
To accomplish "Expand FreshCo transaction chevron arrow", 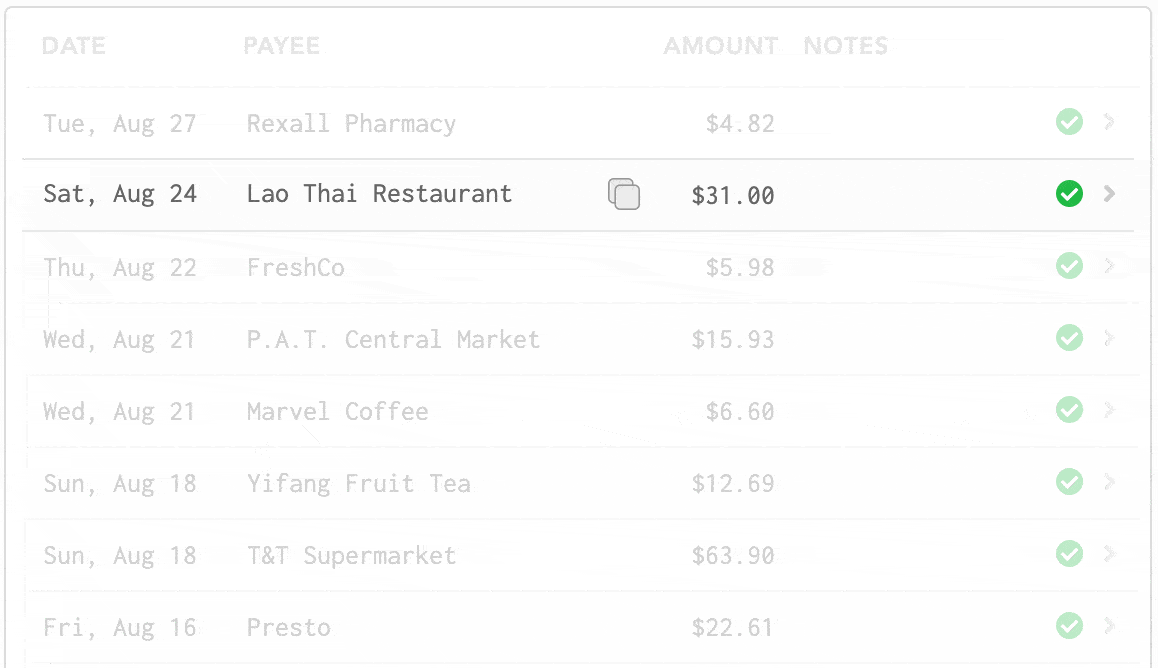I will click(x=1109, y=266).
